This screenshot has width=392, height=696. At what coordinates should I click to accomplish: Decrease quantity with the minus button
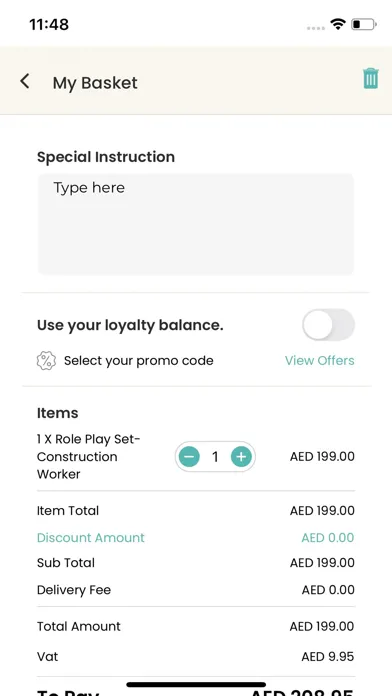pyautogui.click(x=189, y=456)
